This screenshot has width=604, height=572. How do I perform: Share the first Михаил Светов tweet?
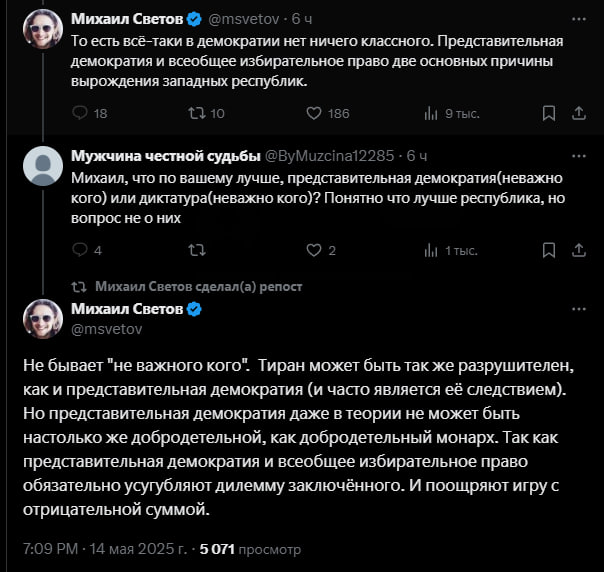[578, 114]
